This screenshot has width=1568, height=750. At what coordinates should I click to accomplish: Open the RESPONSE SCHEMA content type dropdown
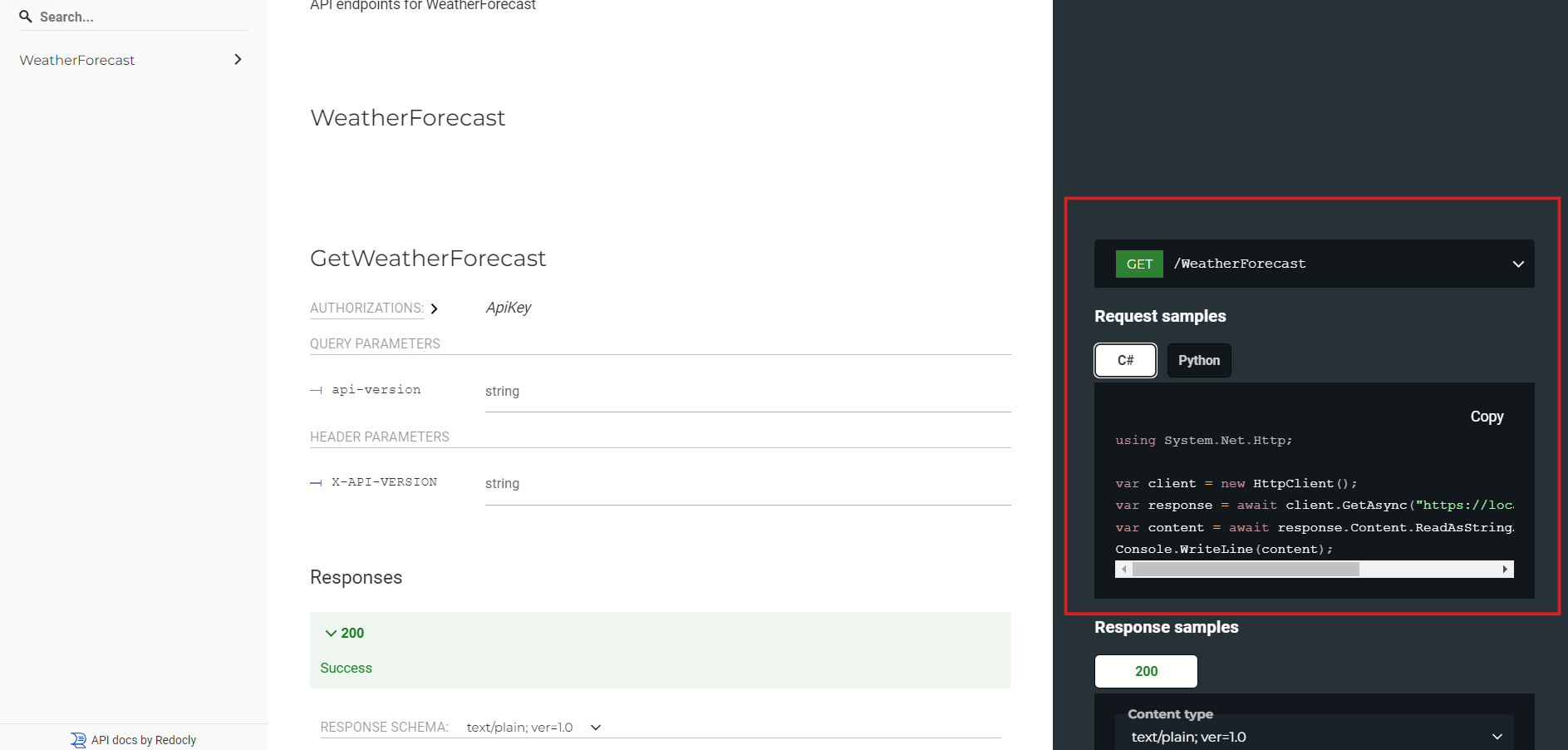(x=533, y=728)
